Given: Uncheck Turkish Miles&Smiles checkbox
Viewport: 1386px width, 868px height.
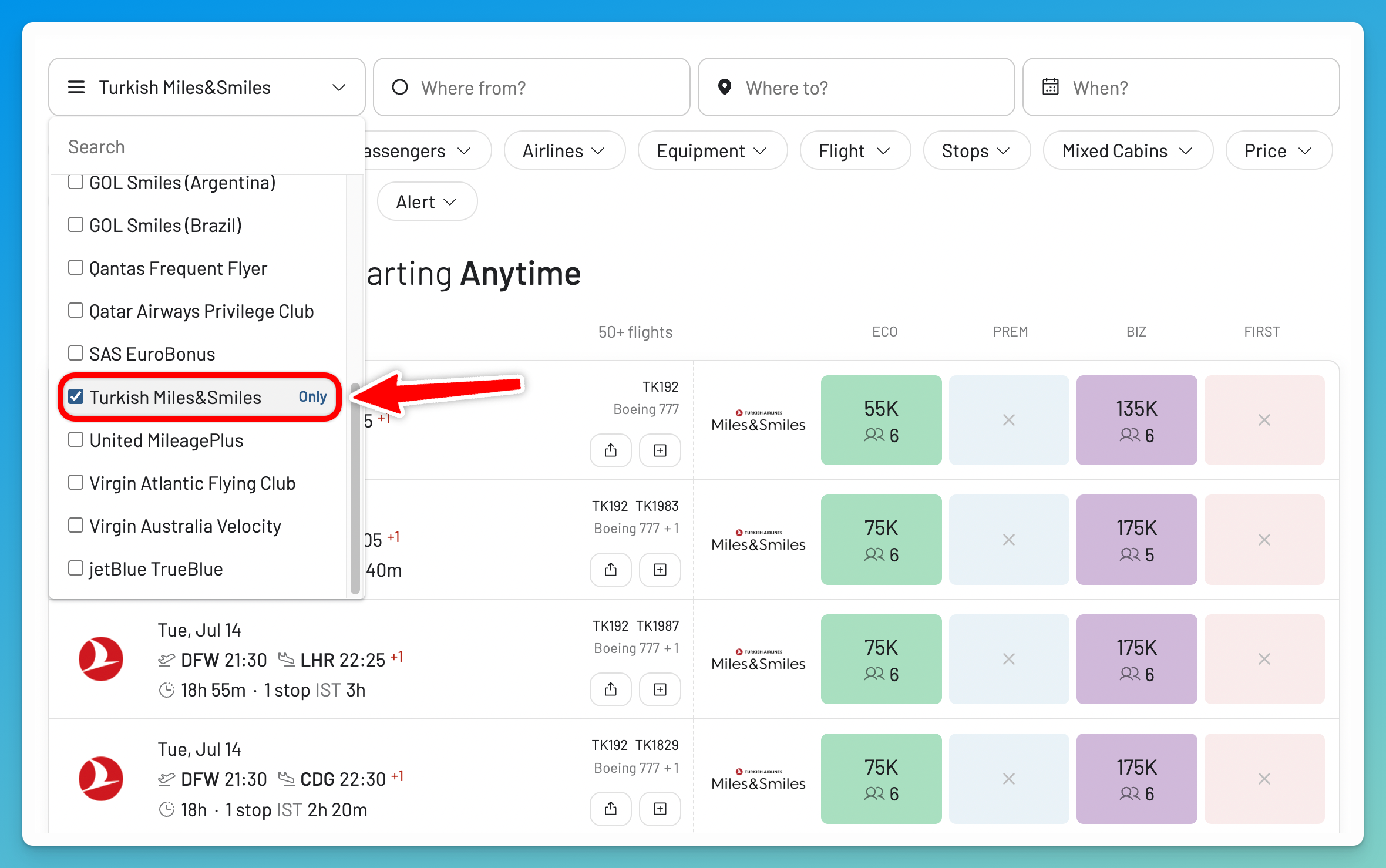Looking at the screenshot, I should [x=76, y=396].
